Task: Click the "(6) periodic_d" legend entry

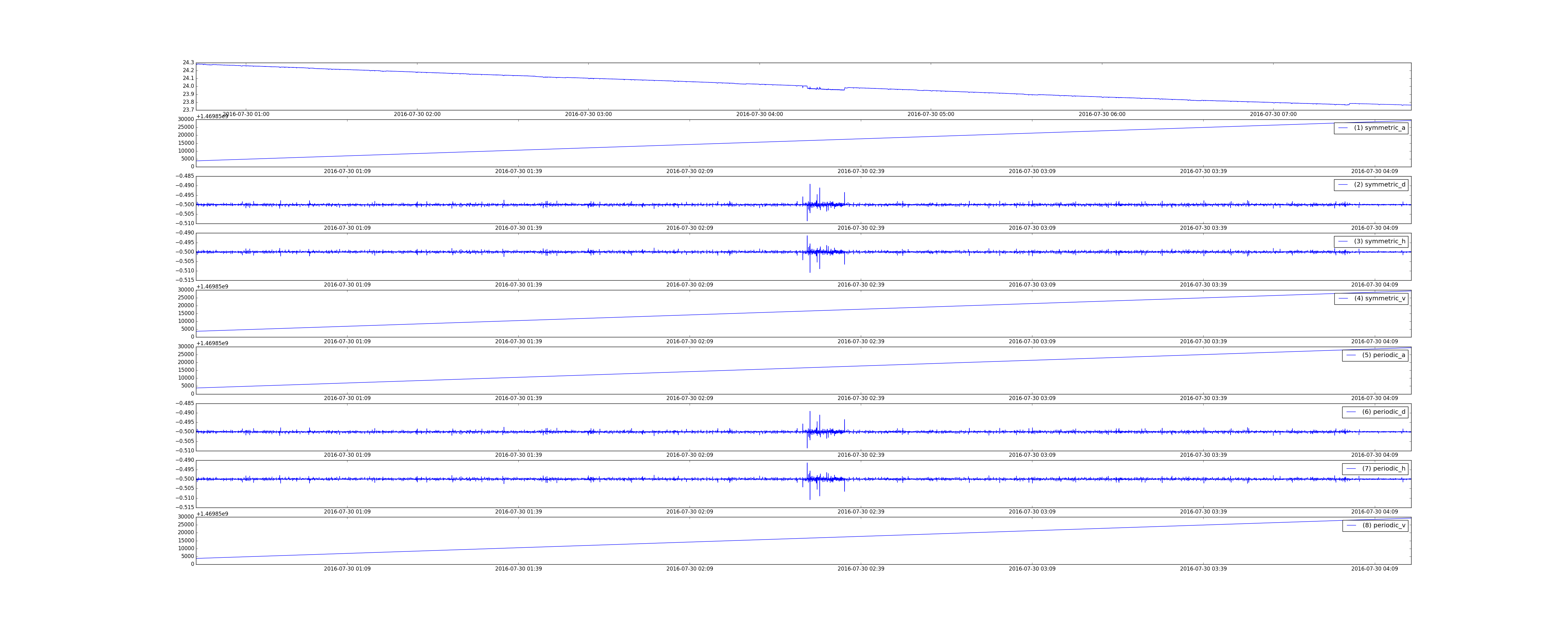Action: click(x=1375, y=412)
